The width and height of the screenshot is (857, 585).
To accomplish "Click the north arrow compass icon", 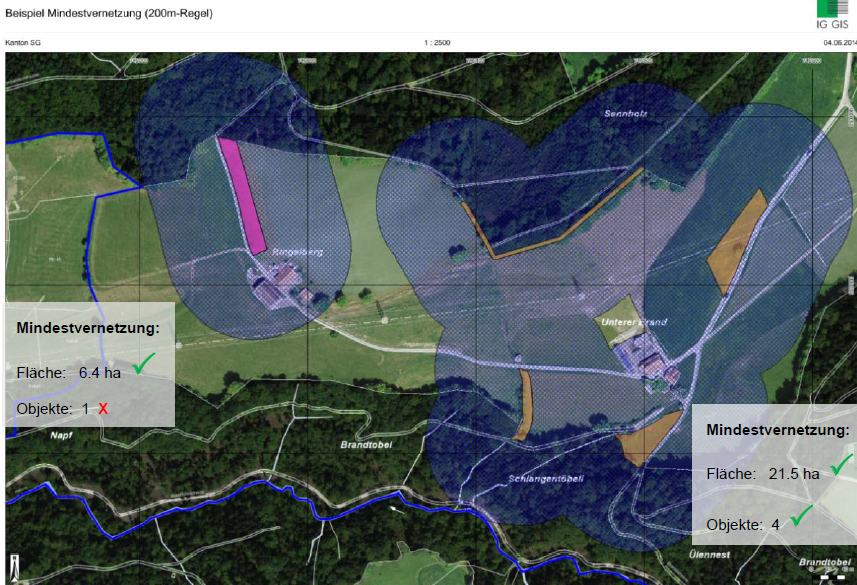I will (15, 566).
